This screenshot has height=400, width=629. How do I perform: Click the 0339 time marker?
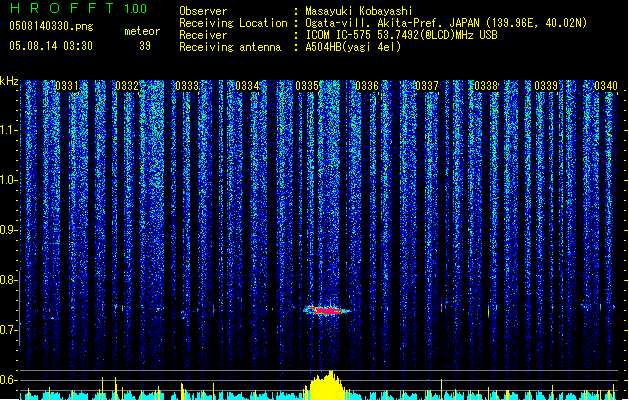click(x=546, y=85)
